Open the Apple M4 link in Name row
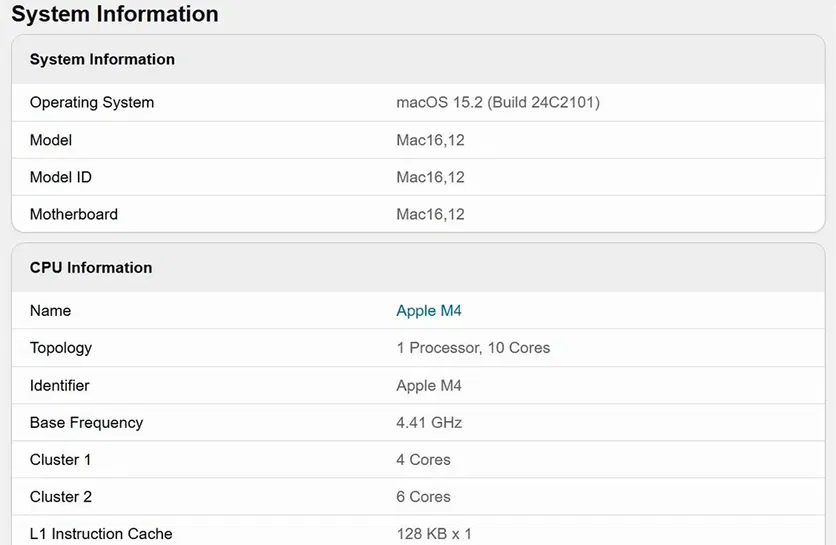The height and width of the screenshot is (545, 836). 429,311
